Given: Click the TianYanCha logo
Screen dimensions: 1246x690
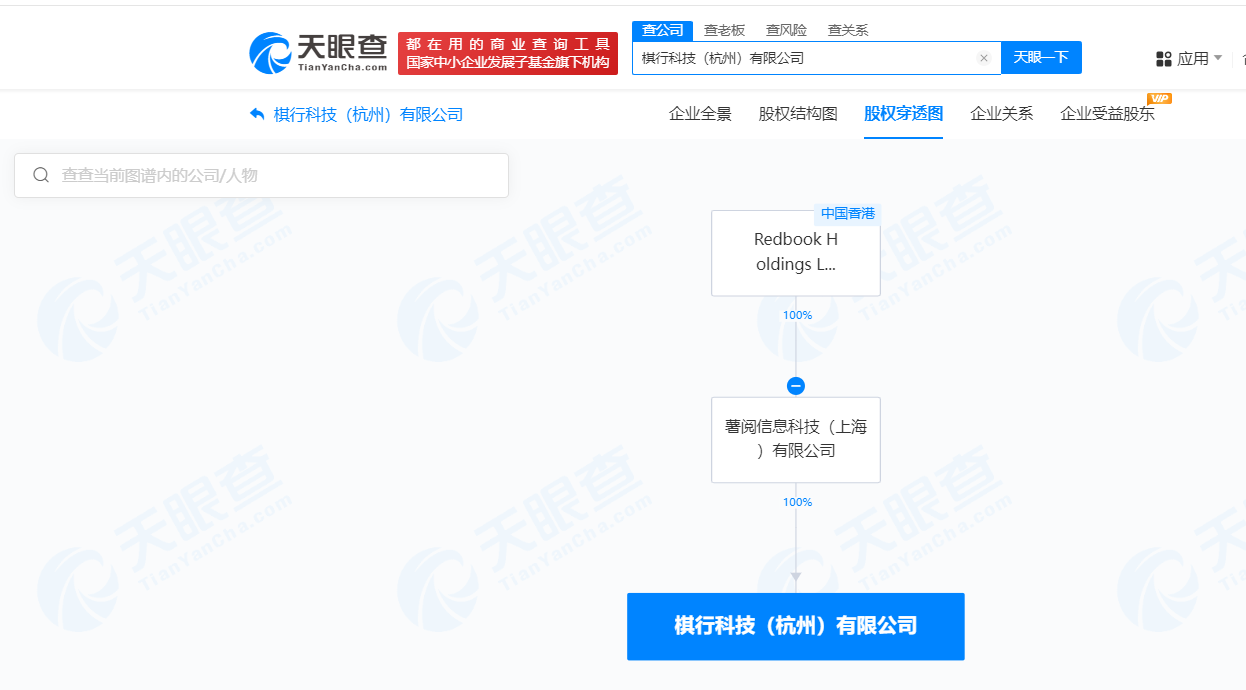Looking at the screenshot, I should pyautogui.click(x=319, y=52).
